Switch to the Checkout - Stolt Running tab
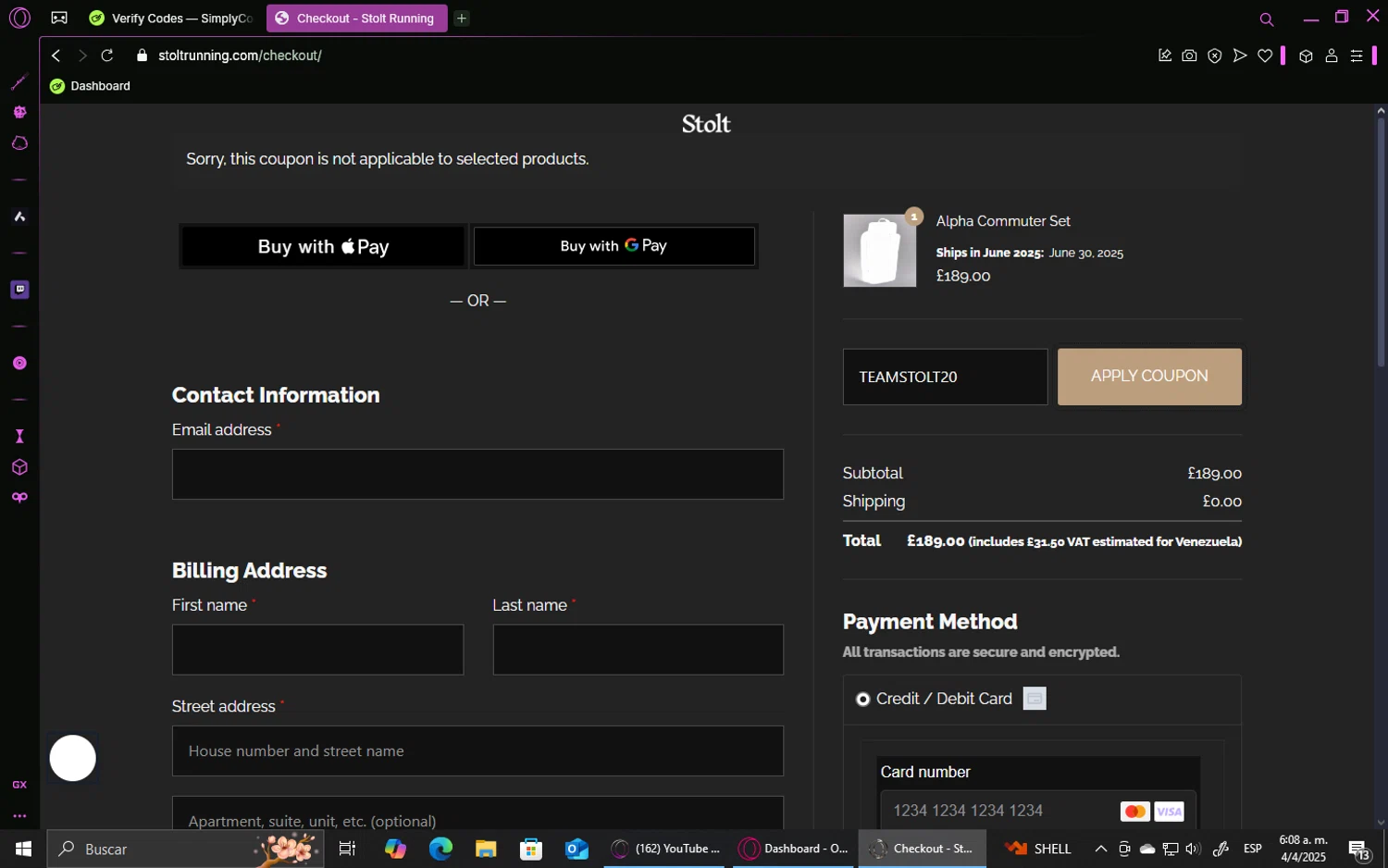 356,19
